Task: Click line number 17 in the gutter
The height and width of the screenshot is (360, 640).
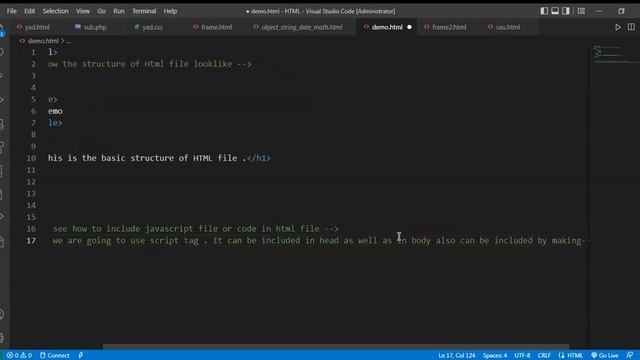Action: tap(31, 240)
